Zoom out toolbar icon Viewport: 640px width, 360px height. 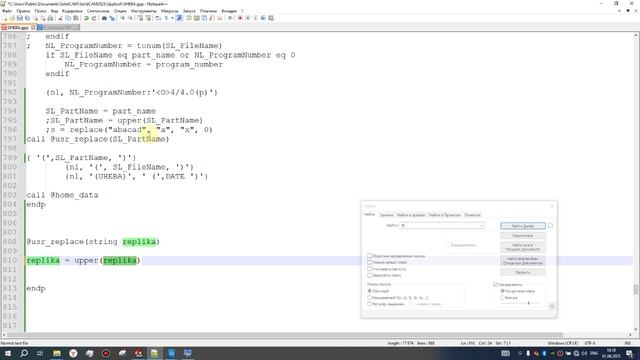coord(130,18)
